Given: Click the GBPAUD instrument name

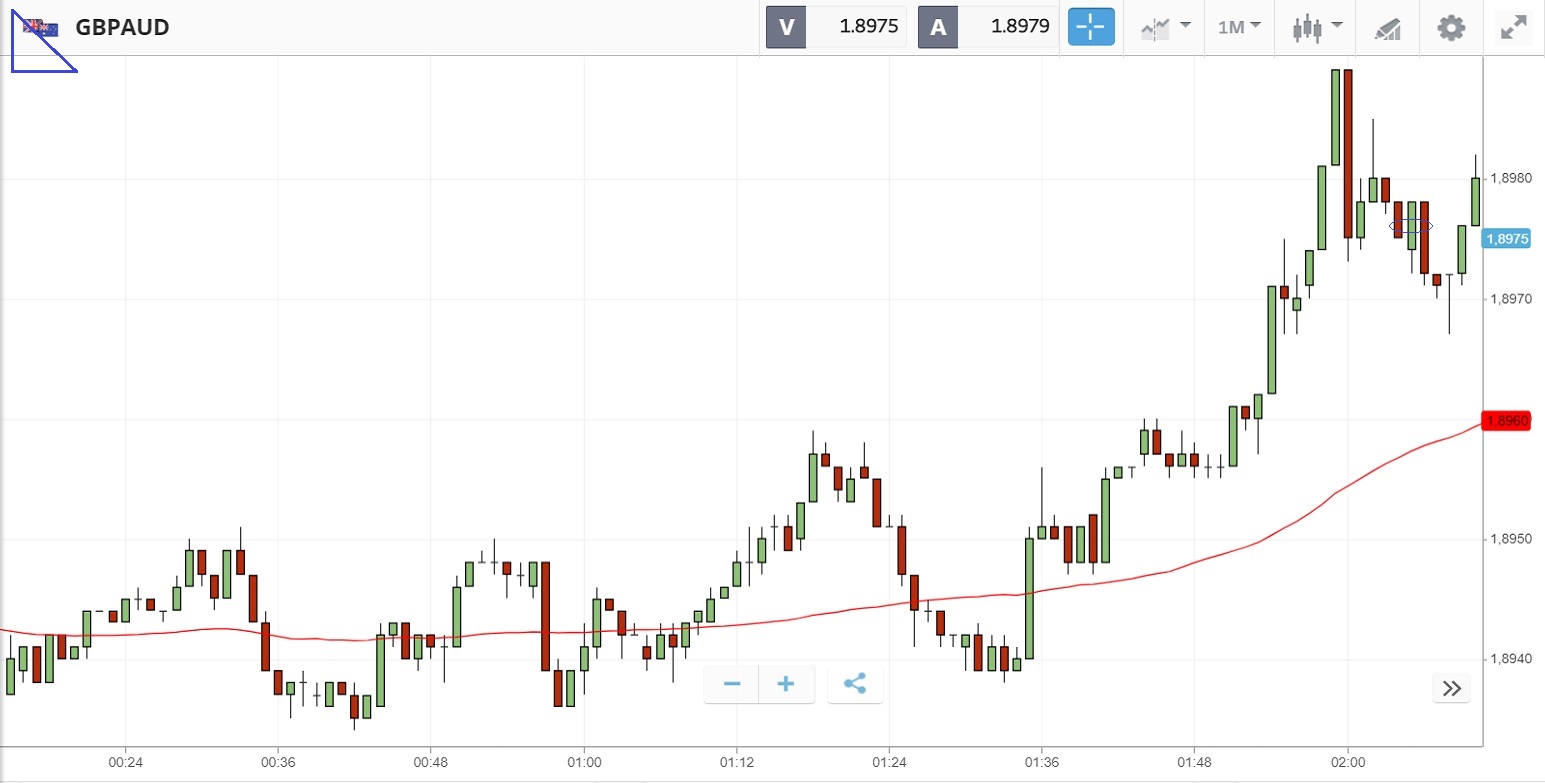Looking at the screenshot, I should 122,28.
